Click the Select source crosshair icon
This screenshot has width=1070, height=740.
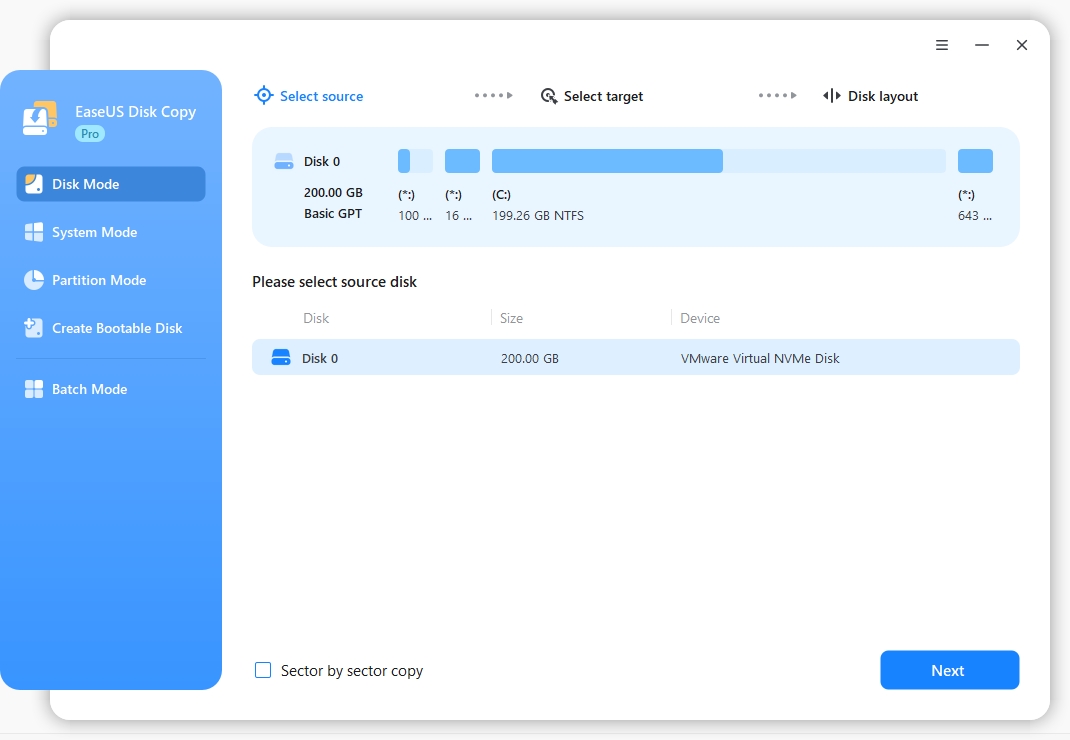pos(263,96)
